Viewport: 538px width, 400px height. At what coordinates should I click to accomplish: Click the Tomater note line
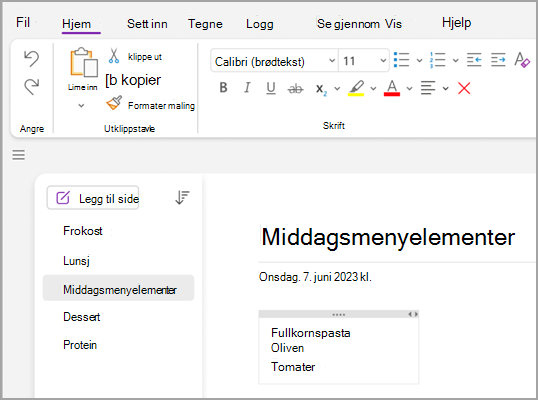tap(293, 367)
